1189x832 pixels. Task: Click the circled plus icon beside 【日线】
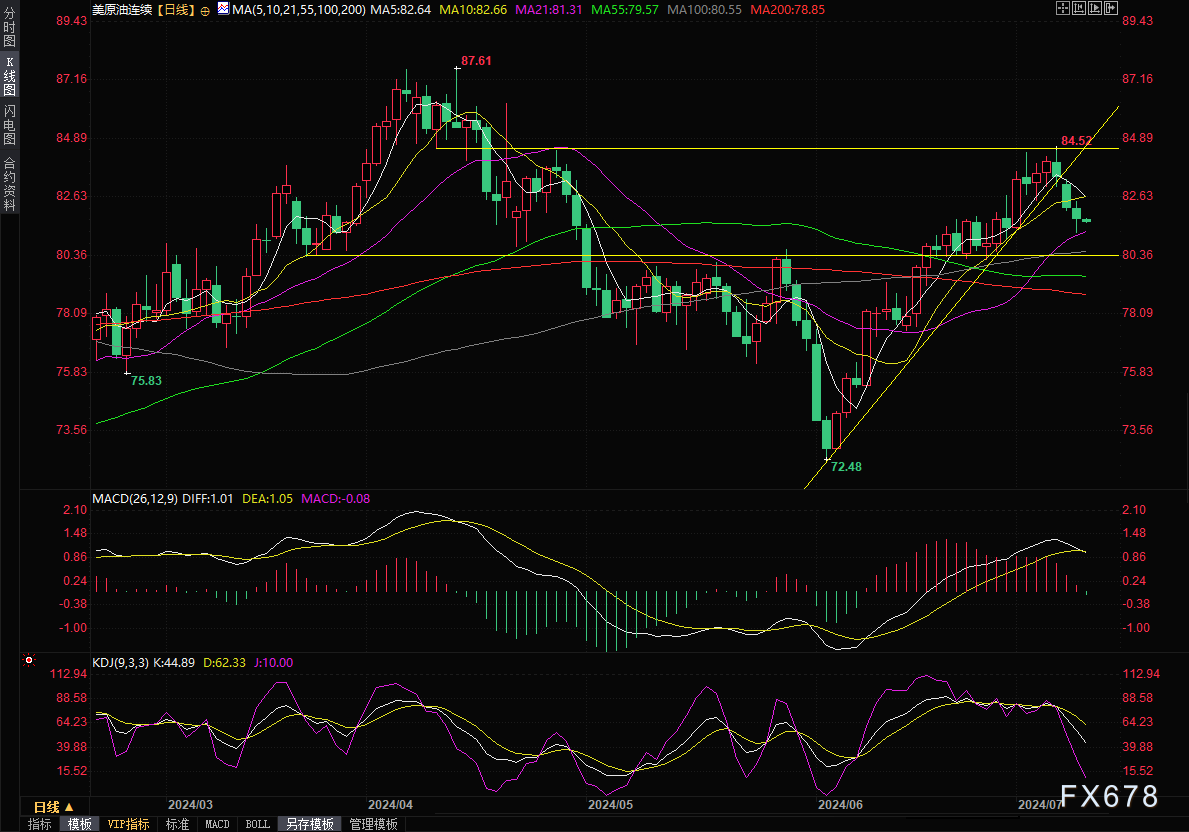[x=205, y=10]
